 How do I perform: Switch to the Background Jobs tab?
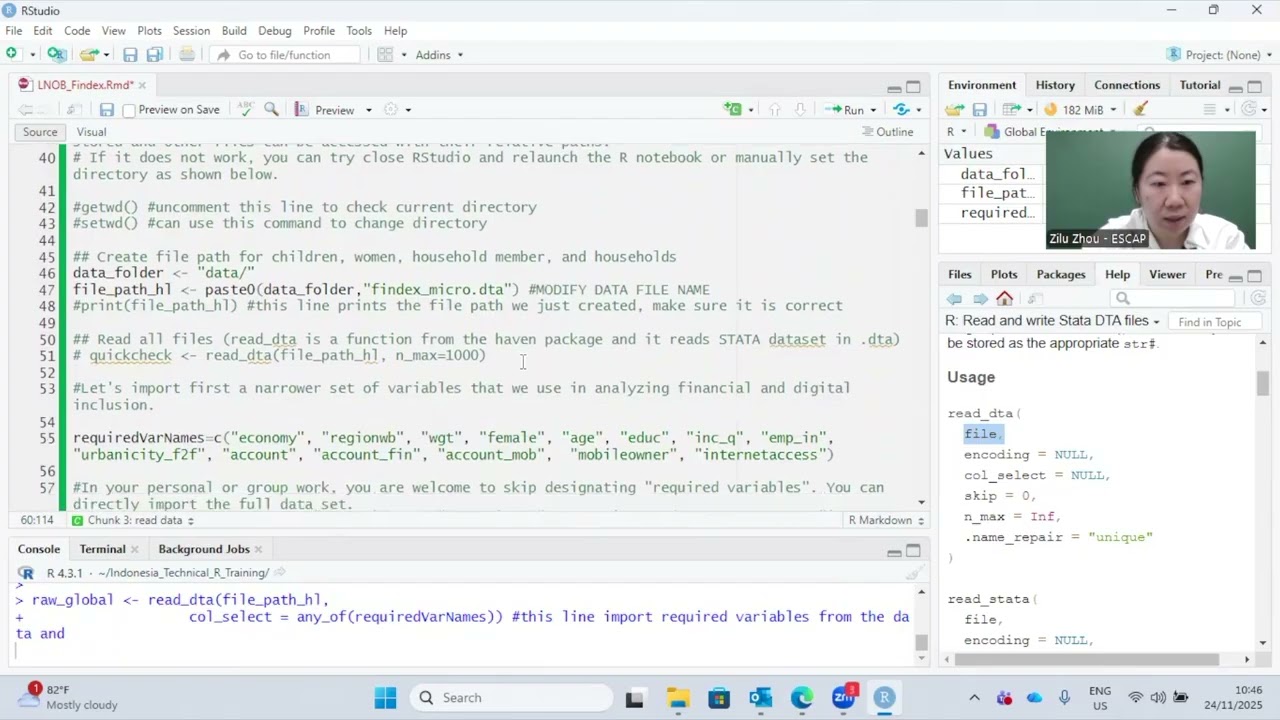point(204,549)
